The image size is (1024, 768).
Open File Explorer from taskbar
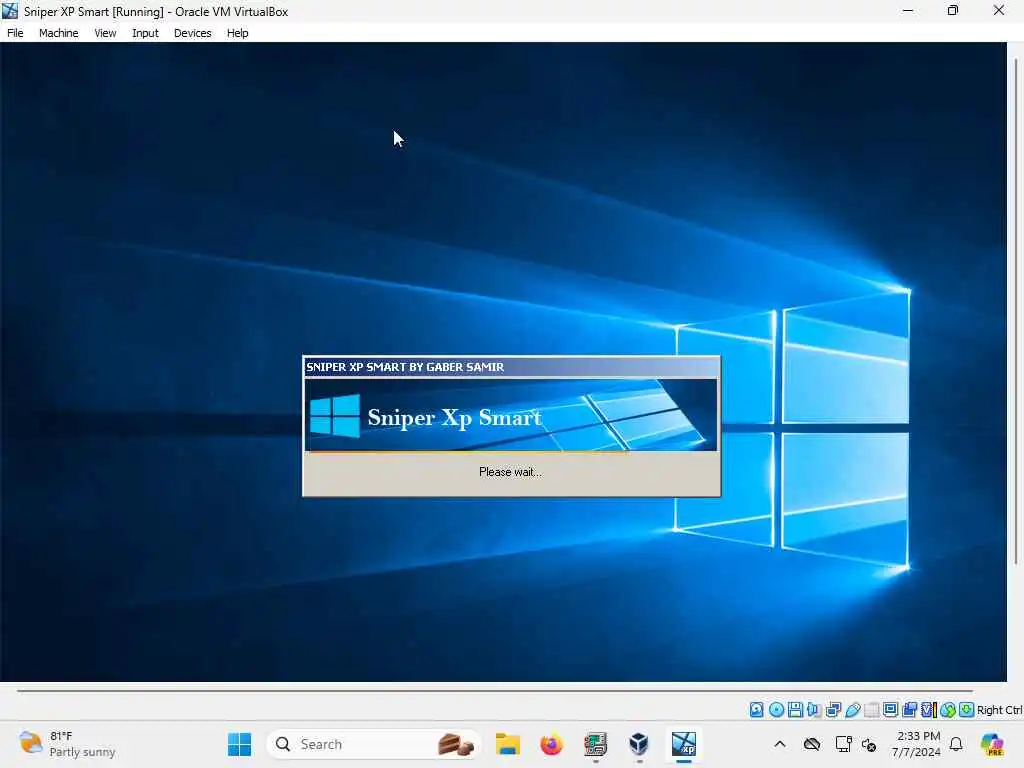point(507,744)
